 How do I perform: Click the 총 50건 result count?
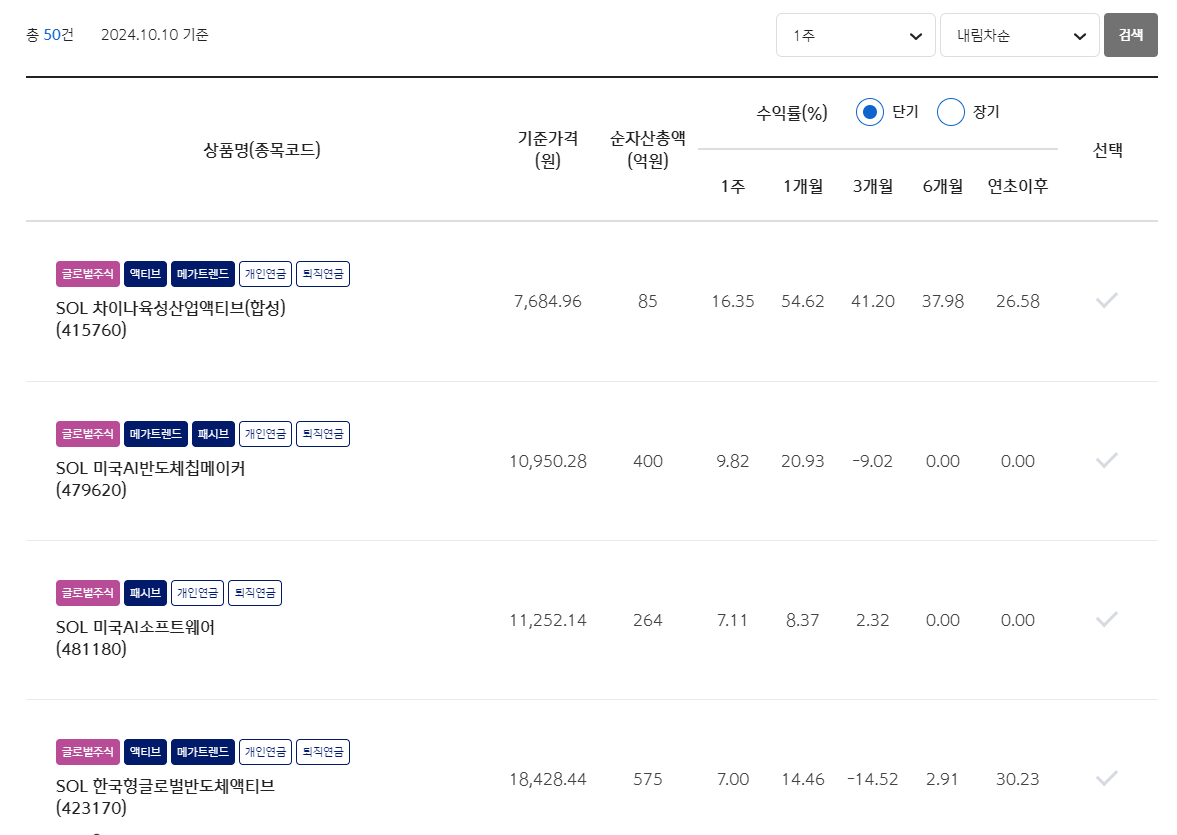pos(50,35)
